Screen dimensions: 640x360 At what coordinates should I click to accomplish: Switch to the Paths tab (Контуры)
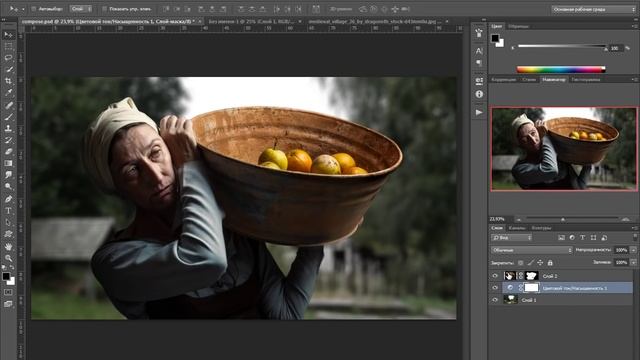[541, 228]
